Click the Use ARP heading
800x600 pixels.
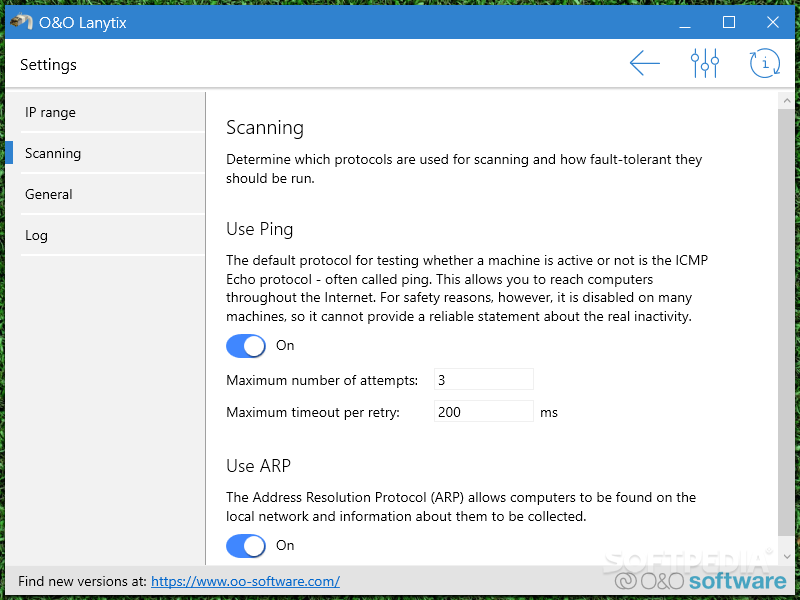point(258,466)
